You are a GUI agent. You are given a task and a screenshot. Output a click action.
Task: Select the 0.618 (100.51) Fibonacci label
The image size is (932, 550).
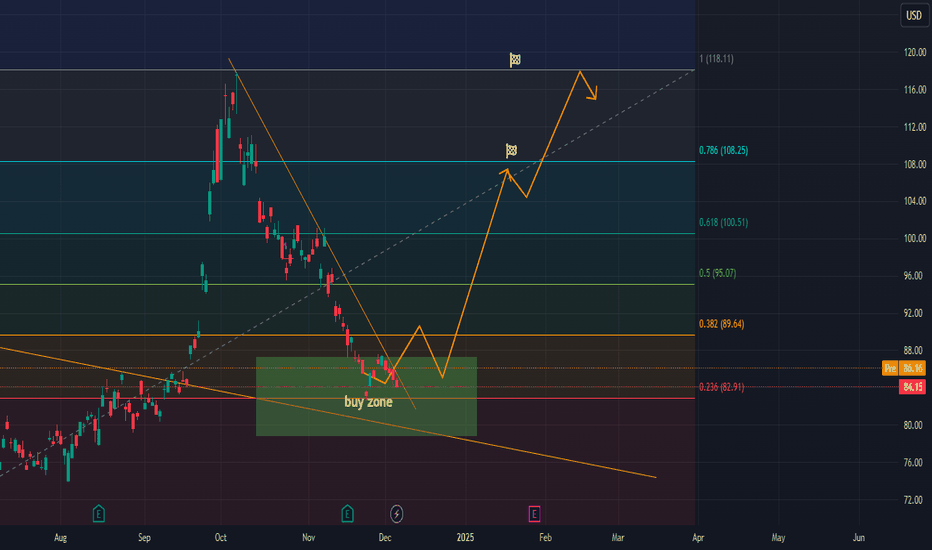click(723, 222)
